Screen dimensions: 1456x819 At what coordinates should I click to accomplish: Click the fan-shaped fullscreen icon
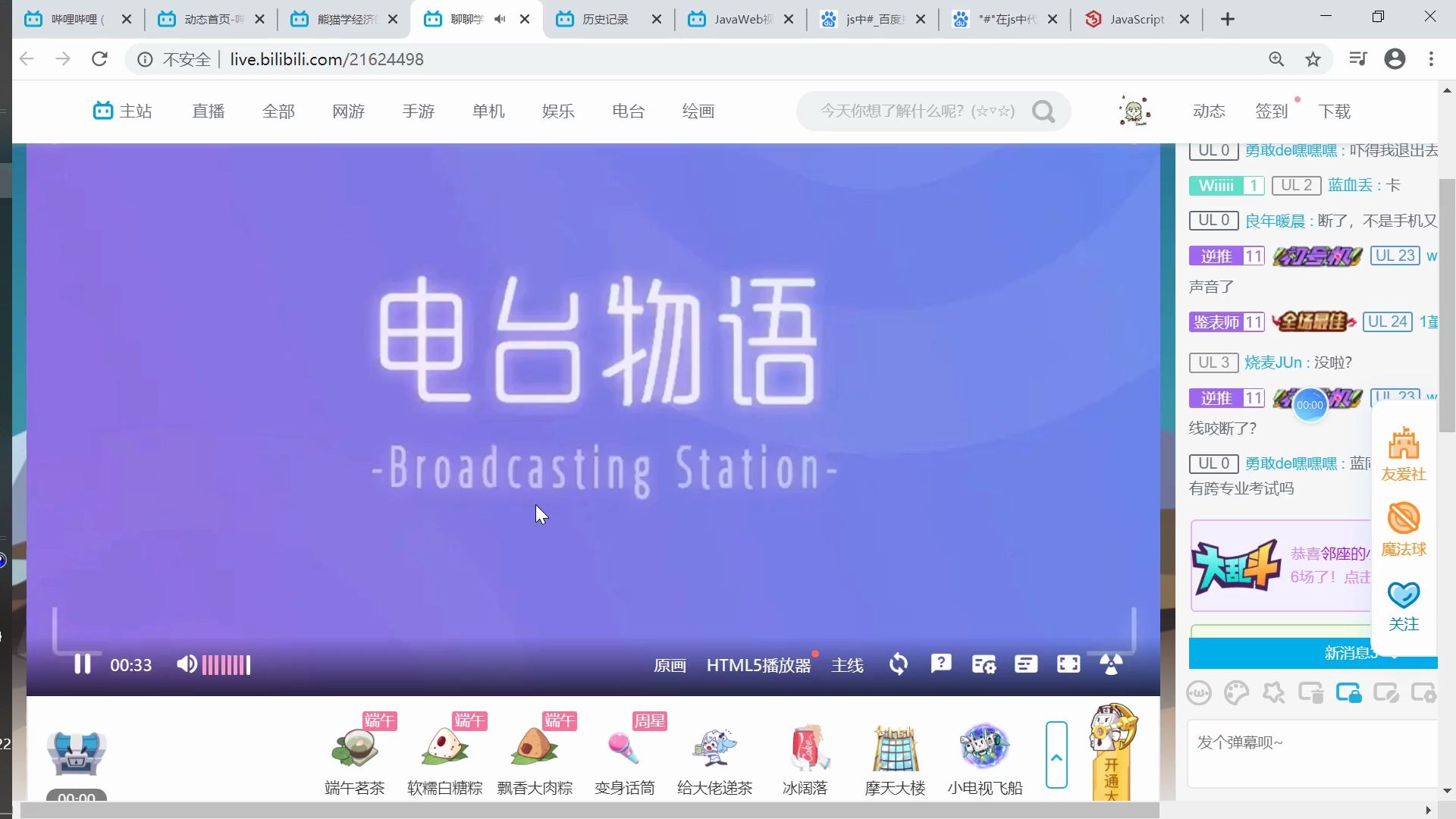[x=1111, y=664]
